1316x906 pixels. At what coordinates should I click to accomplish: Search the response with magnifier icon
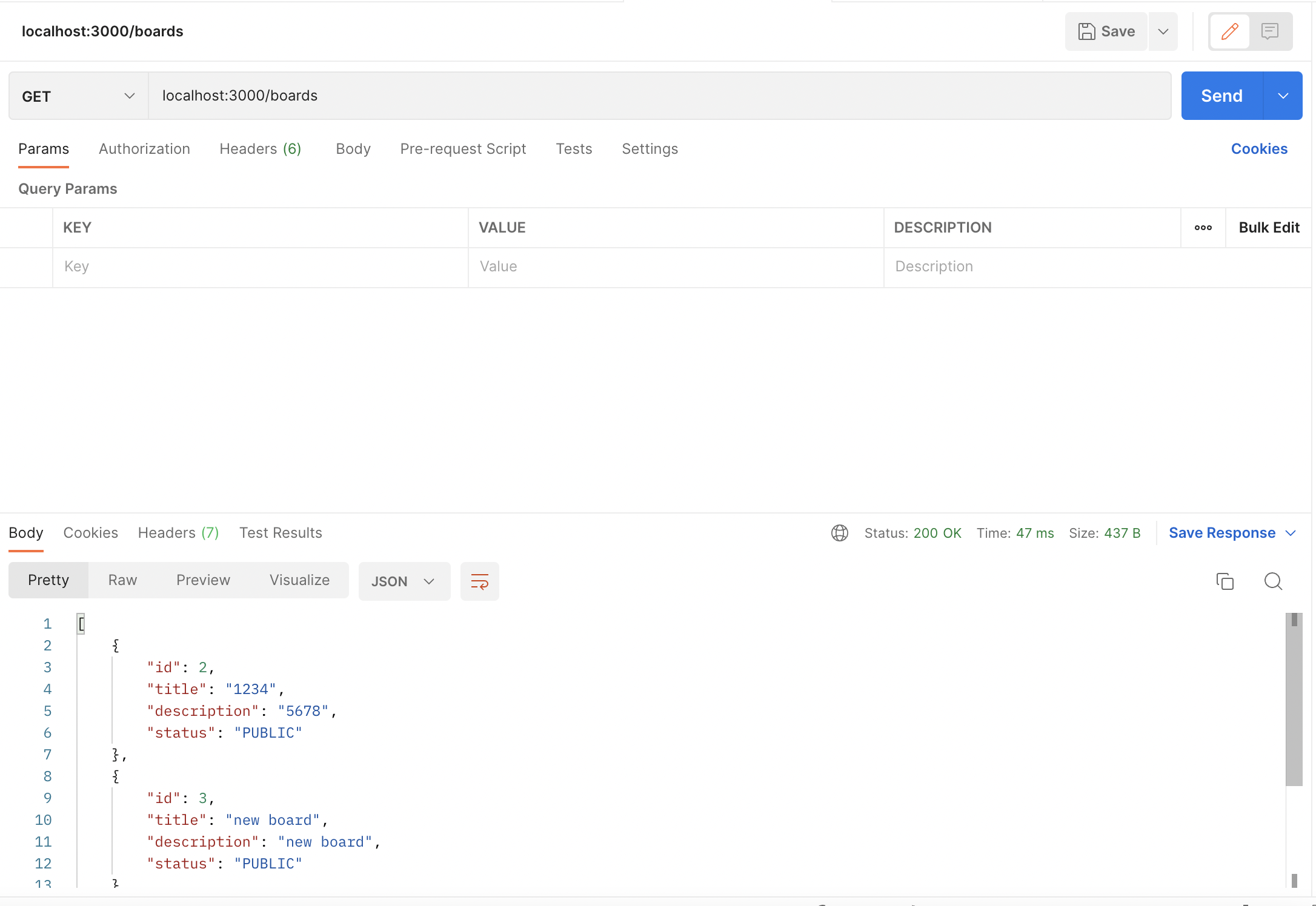pyautogui.click(x=1273, y=581)
